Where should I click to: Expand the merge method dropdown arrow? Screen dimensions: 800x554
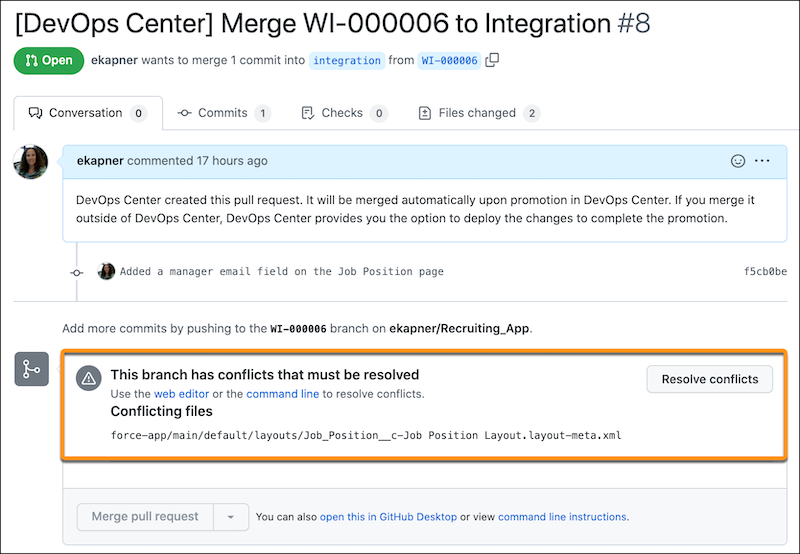pyautogui.click(x=231, y=517)
